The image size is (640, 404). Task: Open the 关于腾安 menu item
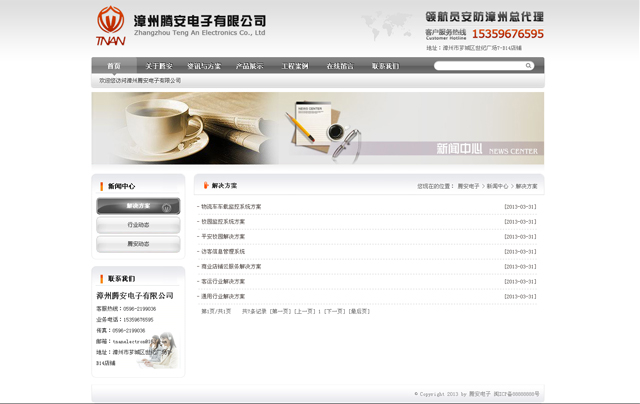click(159, 66)
